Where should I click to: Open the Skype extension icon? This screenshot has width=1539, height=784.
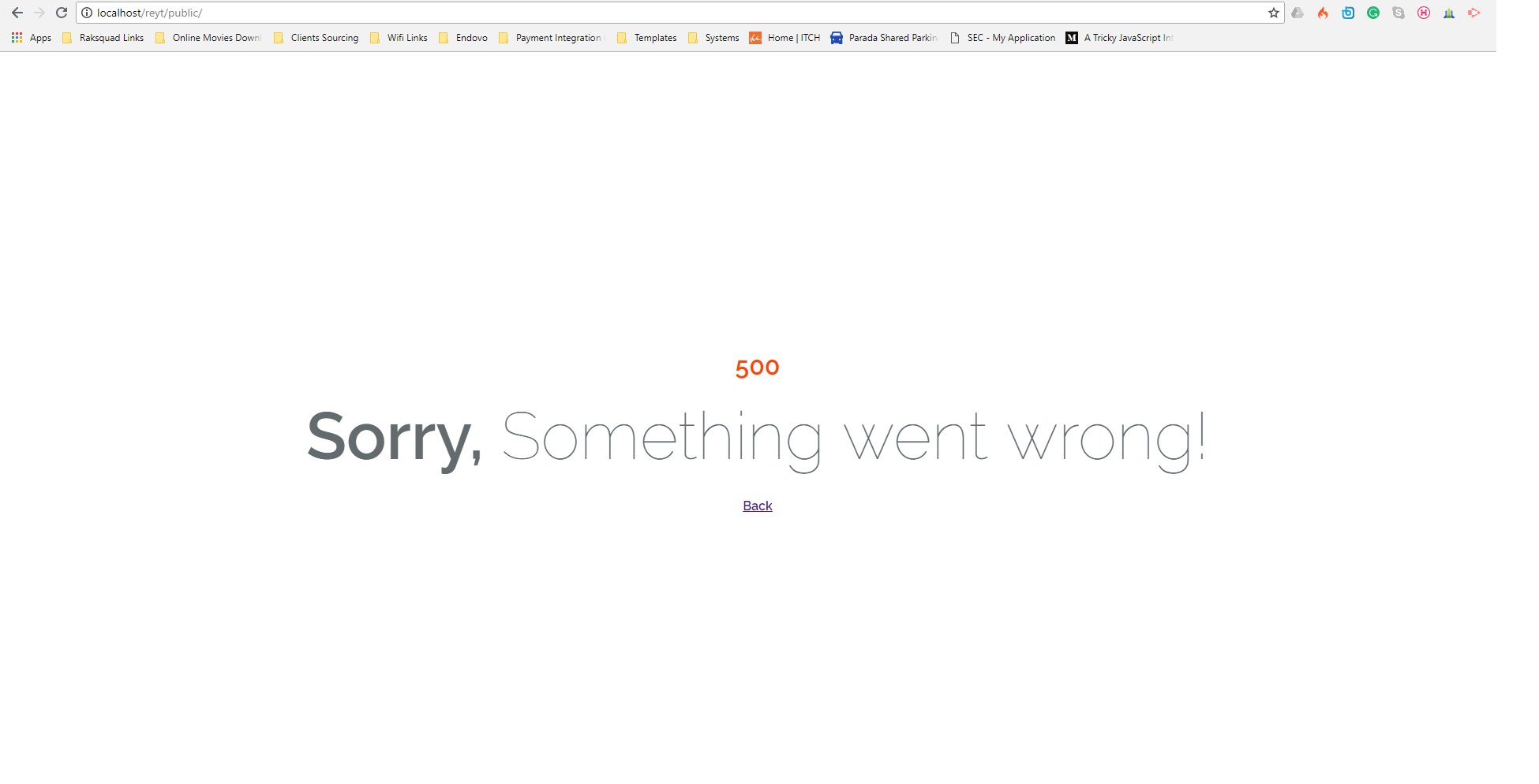point(1399,13)
